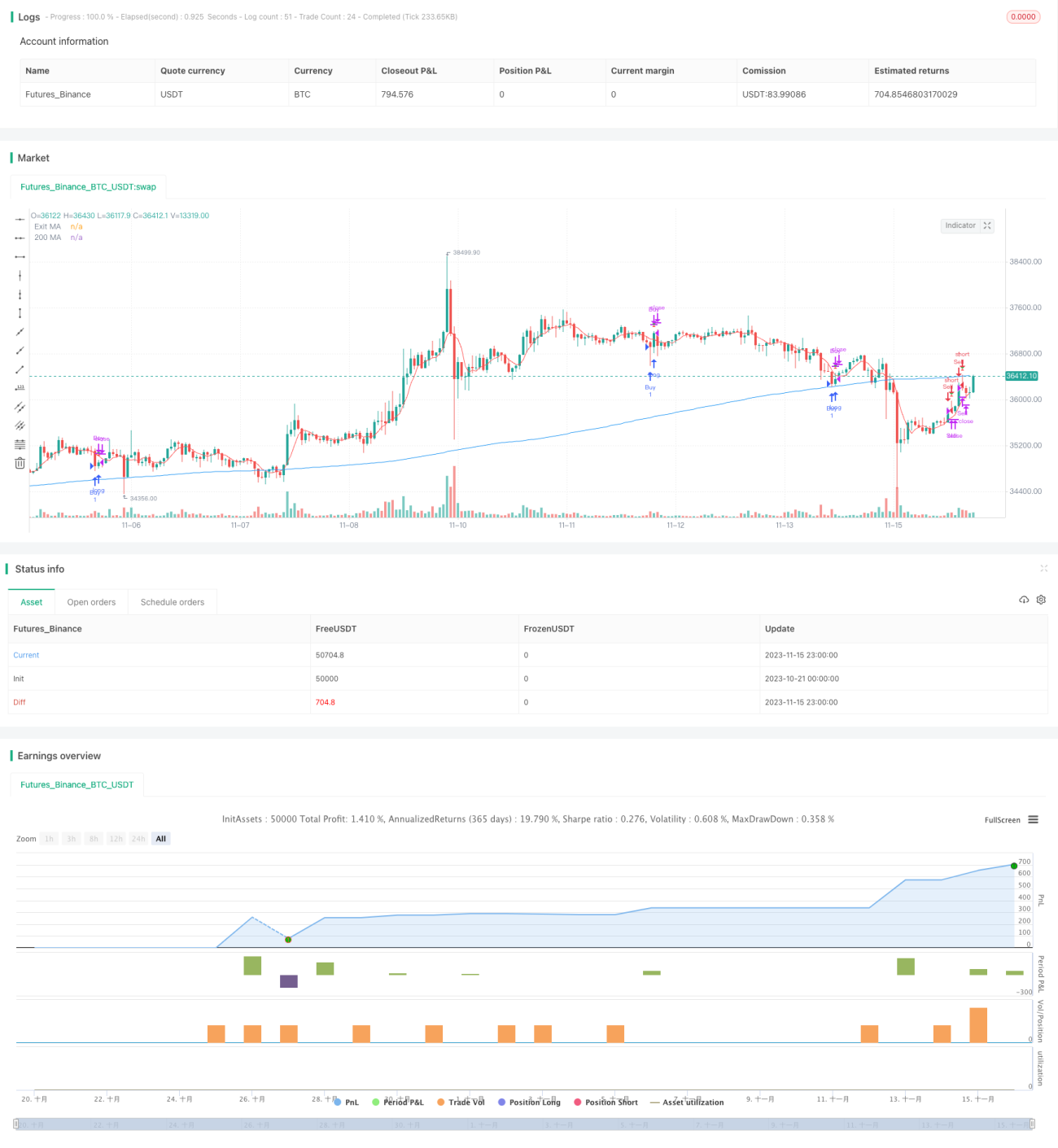This screenshot has height=1148, width=1058.
Task: Toggle Position Short series visibility
Action: click(606, 1102)
